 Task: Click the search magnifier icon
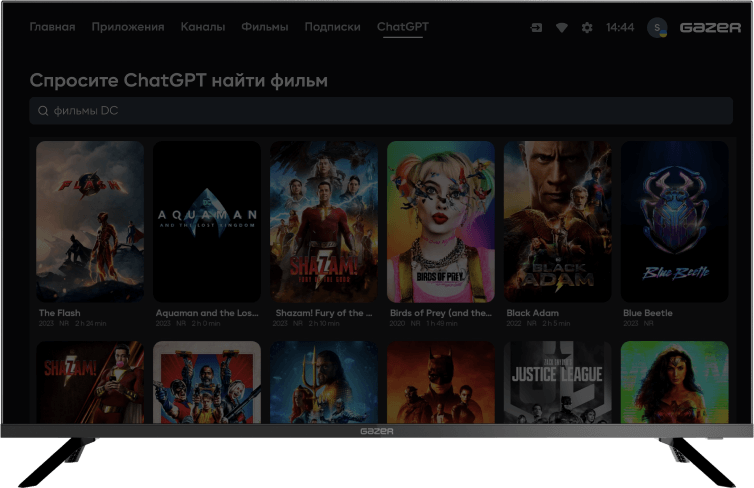(x=43, y=111)
